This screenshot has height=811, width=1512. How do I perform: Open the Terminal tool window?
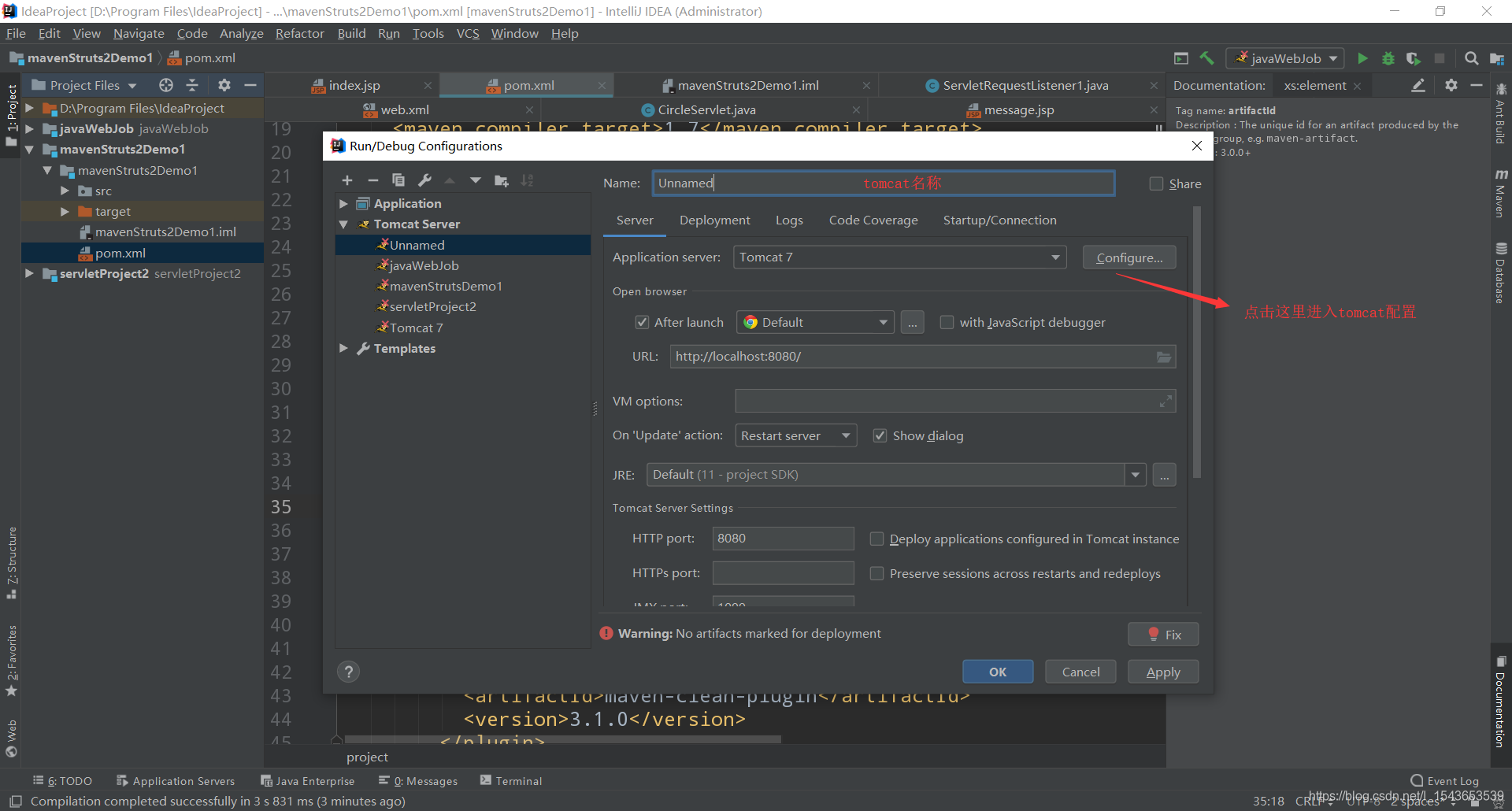point(511,781)
